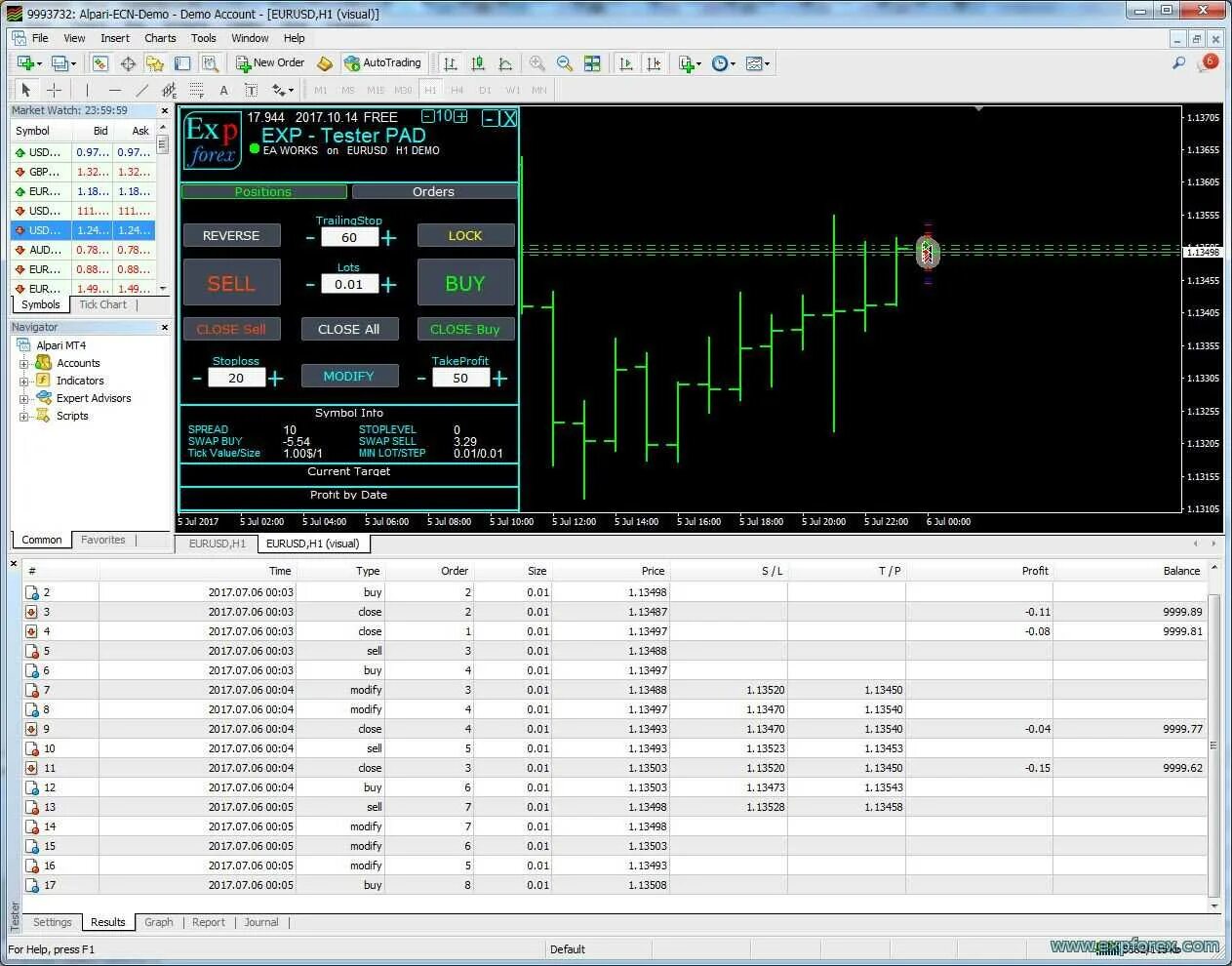
Task: Open the Charts menu
Action: [x=160, y=38]
